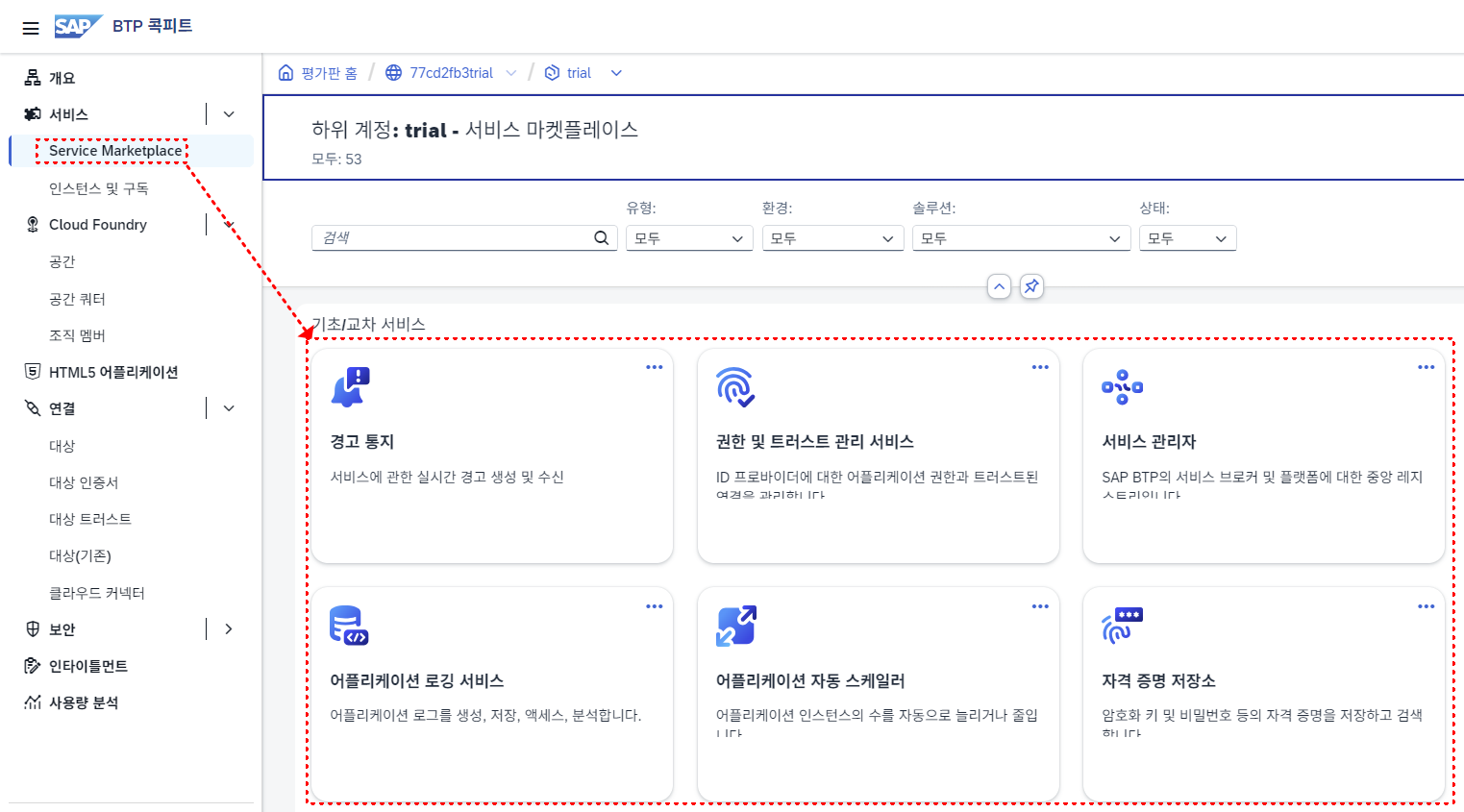Open more options for 서비스 관리자 card
This screenshot has height=812, width=1464.
1427,367
